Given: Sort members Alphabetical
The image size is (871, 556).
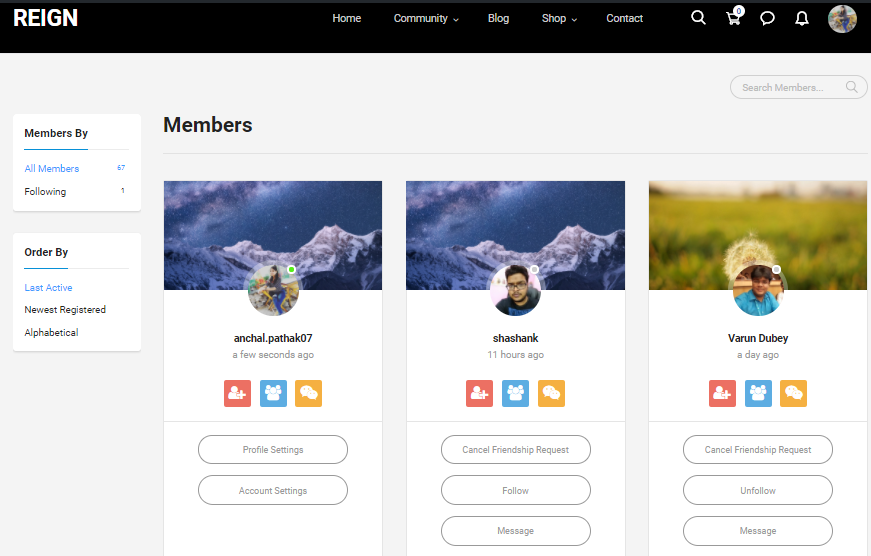Looking at the screenshot, I should click(51, 332).
